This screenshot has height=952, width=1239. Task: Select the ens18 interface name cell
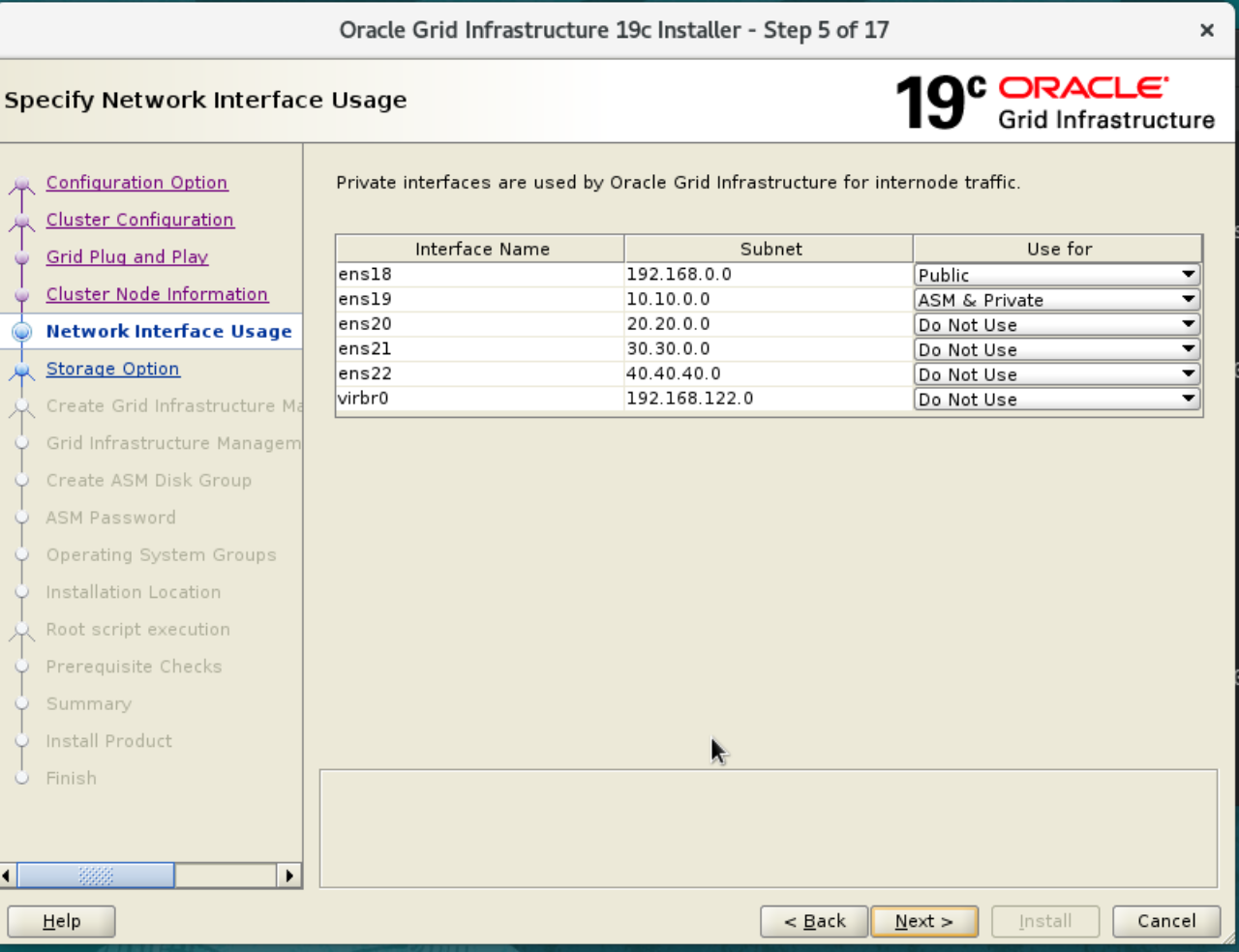click(x=480, y=275)
